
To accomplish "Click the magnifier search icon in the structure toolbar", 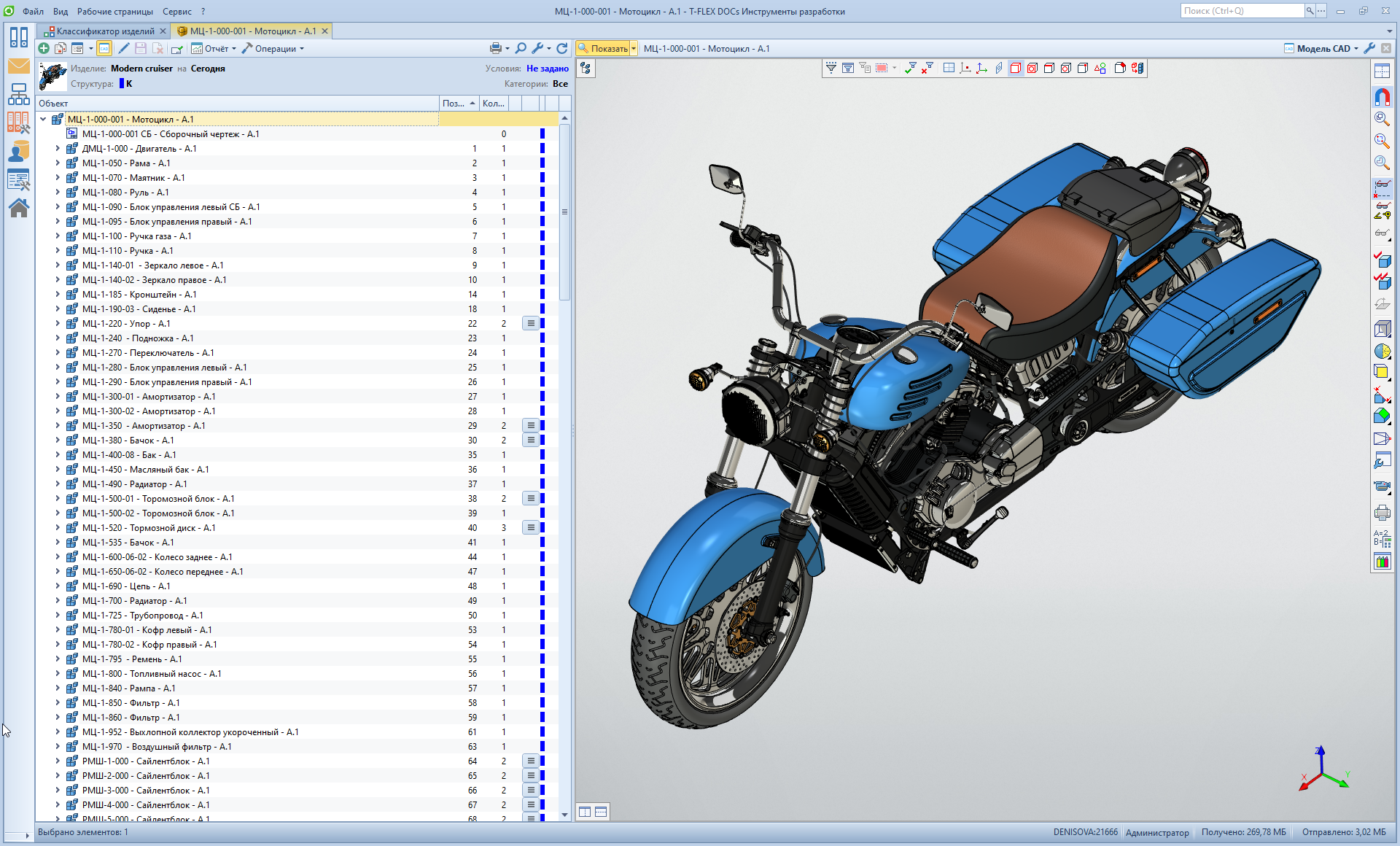I will 521,48.
